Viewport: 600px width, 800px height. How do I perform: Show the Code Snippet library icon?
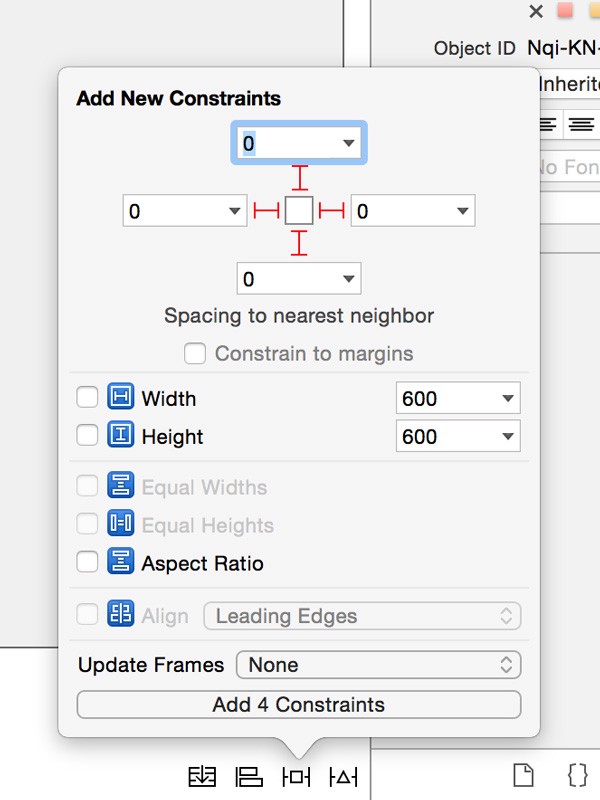(x=578, y=776)
